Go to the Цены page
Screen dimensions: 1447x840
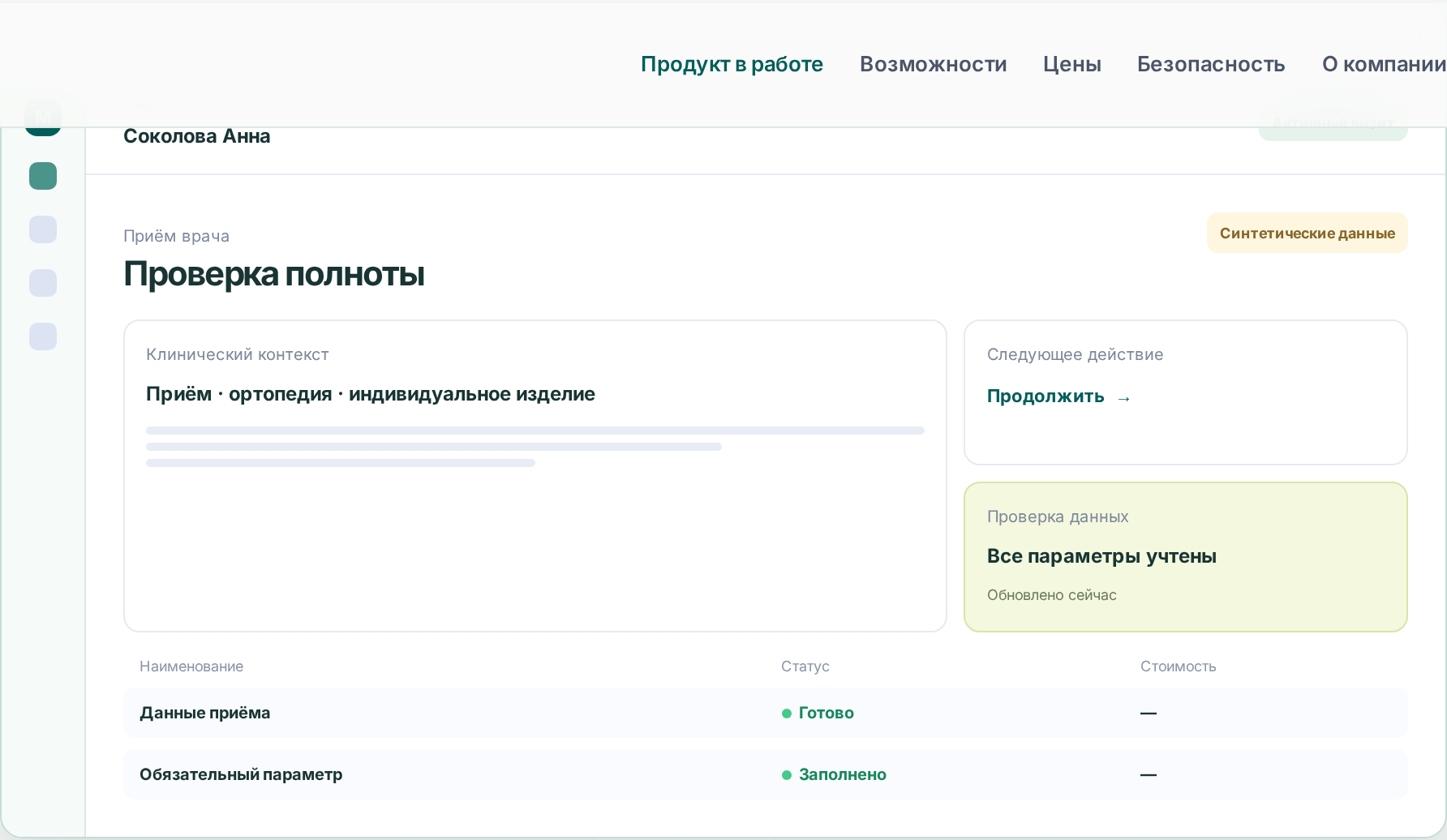pos(1071,64)
